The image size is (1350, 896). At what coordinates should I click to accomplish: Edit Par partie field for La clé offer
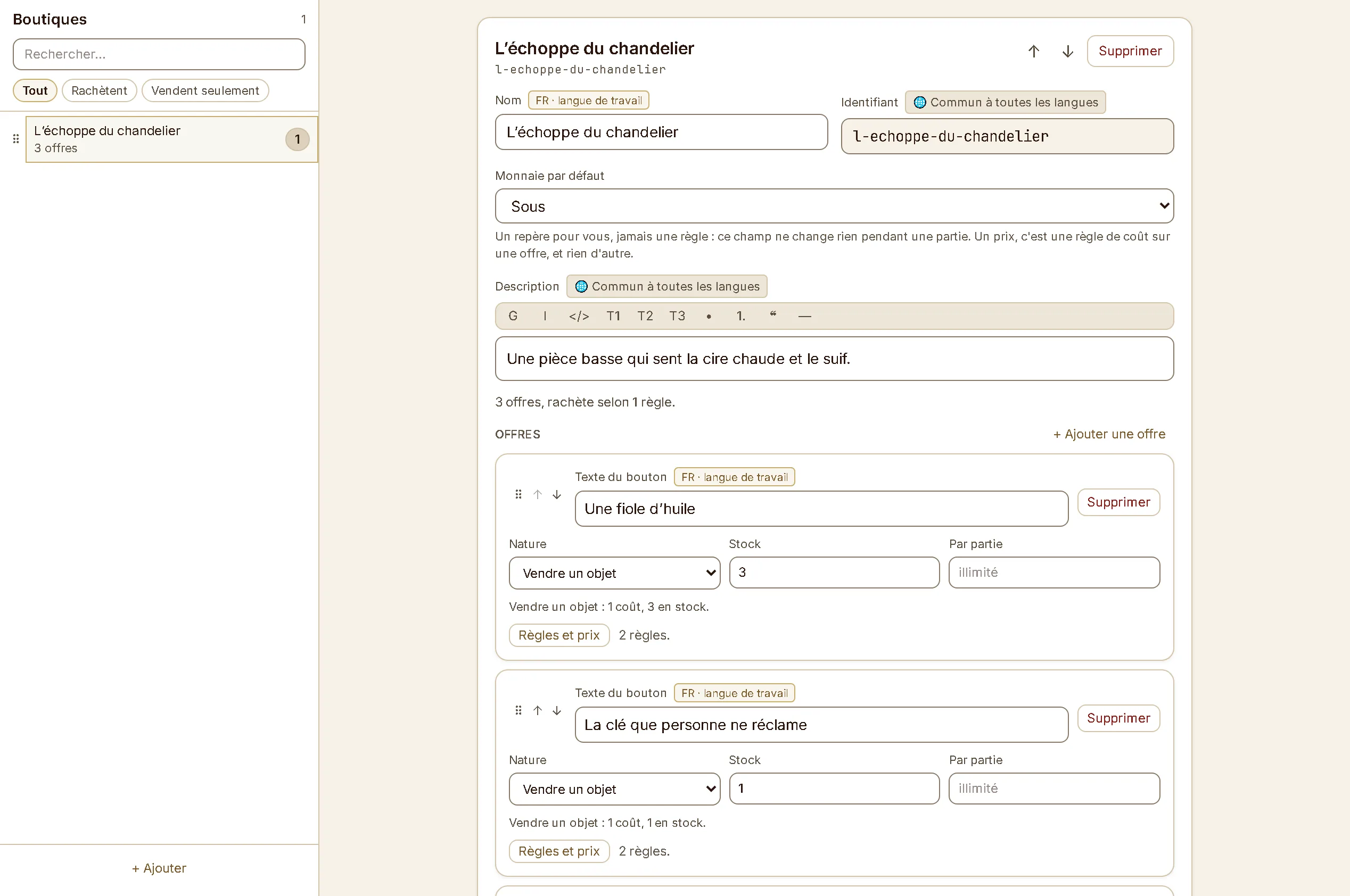[1054, 788]
